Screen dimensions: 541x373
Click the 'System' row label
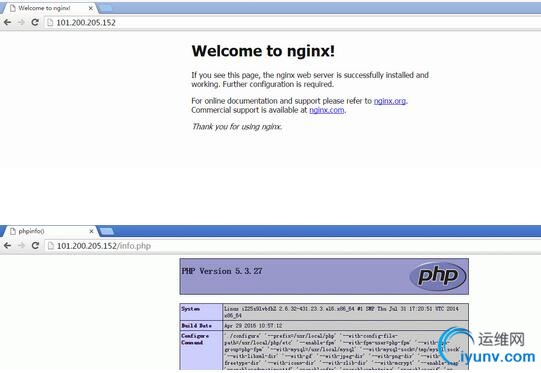click(191, 309)
